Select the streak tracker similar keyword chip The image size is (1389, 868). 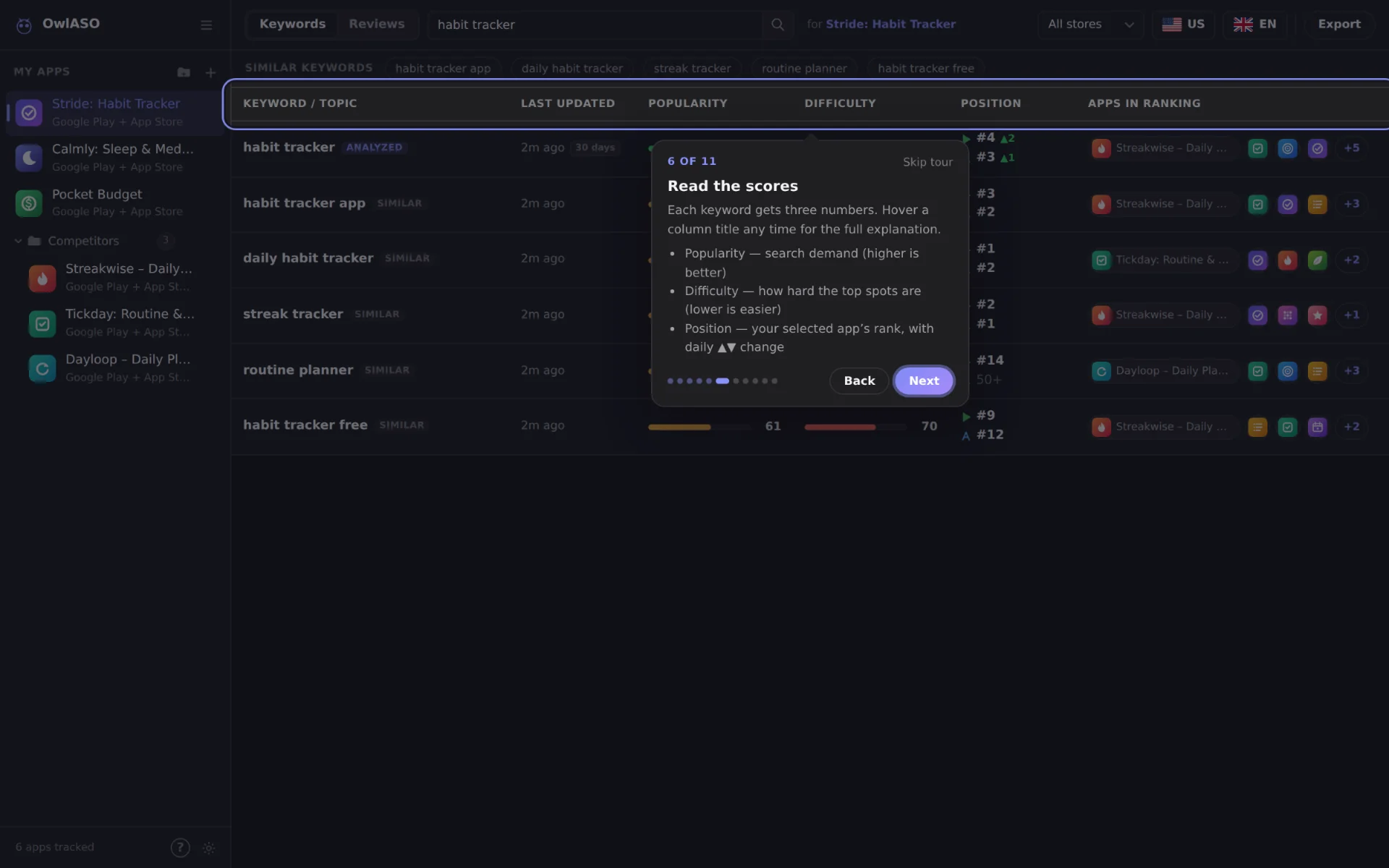coord(692,69)
